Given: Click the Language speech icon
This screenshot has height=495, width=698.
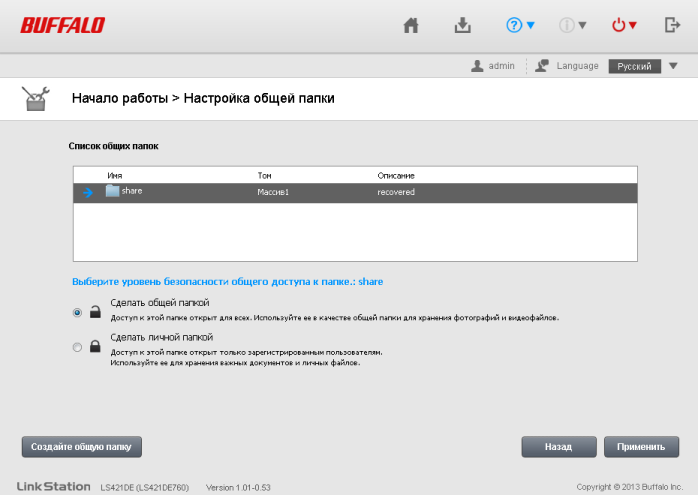Looking at the screenshot, I should [x=542, y=66].
